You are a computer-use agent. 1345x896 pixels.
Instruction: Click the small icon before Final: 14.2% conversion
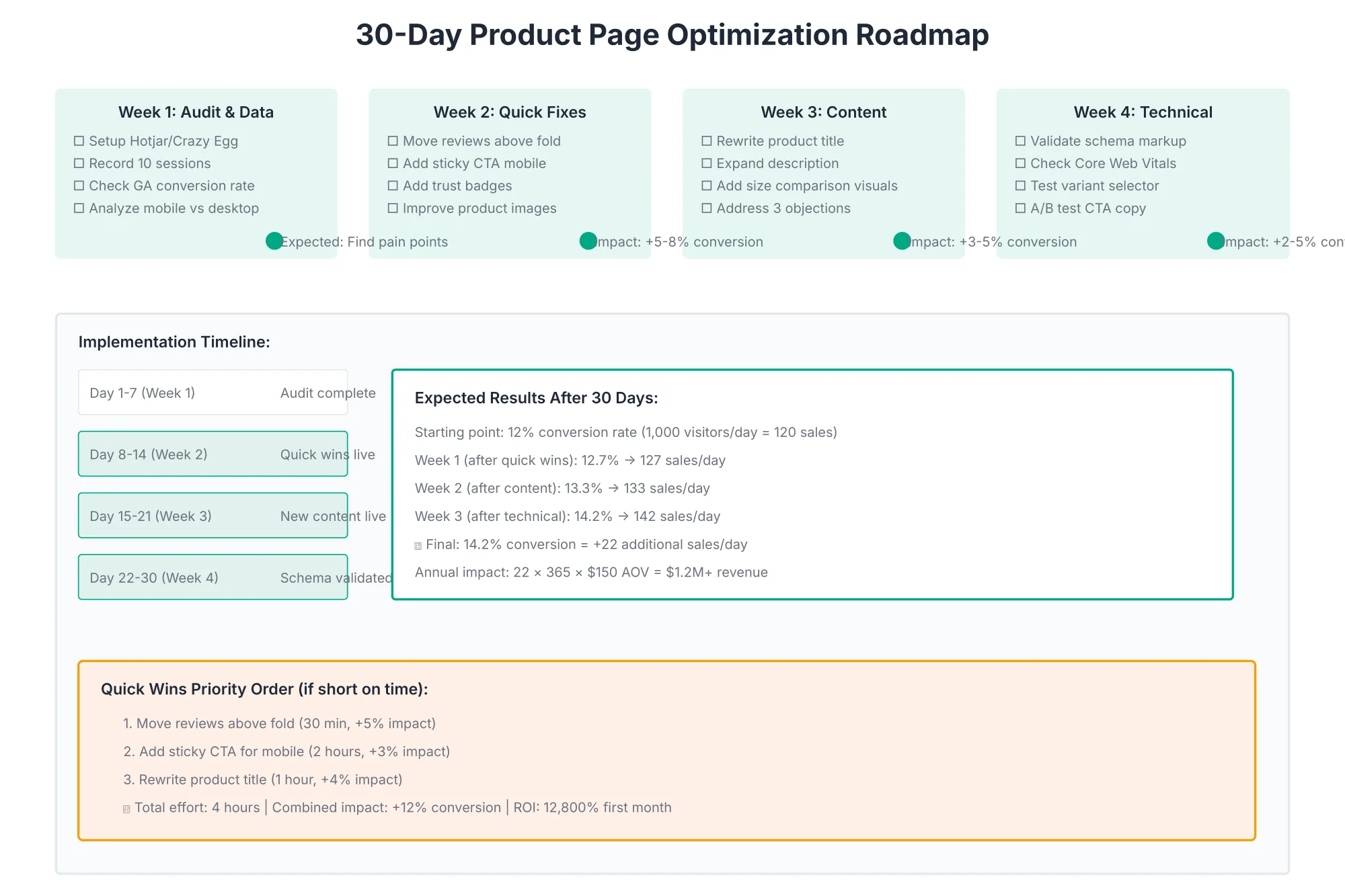click(x=418, y=546)
